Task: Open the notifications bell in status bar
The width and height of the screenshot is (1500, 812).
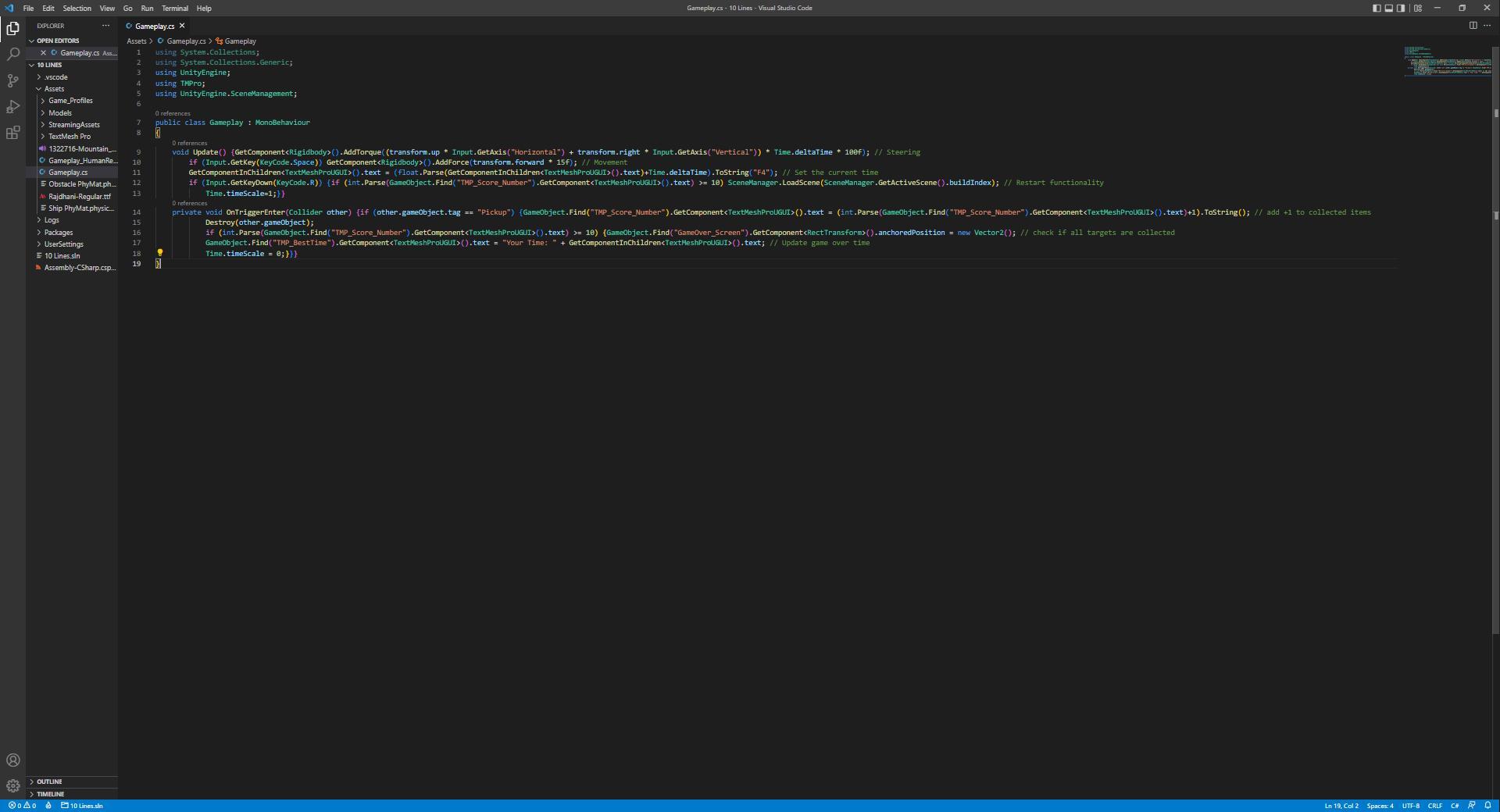Action: 1487,806
